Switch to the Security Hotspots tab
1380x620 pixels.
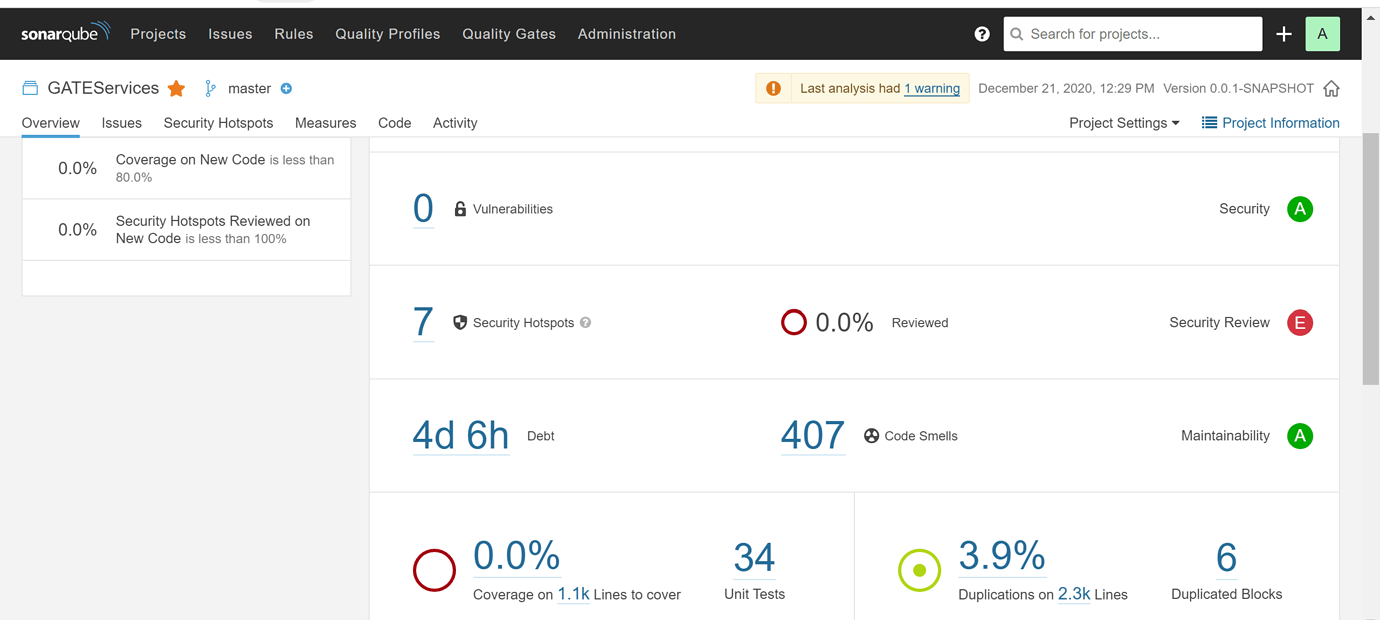[x=218, y=123]
